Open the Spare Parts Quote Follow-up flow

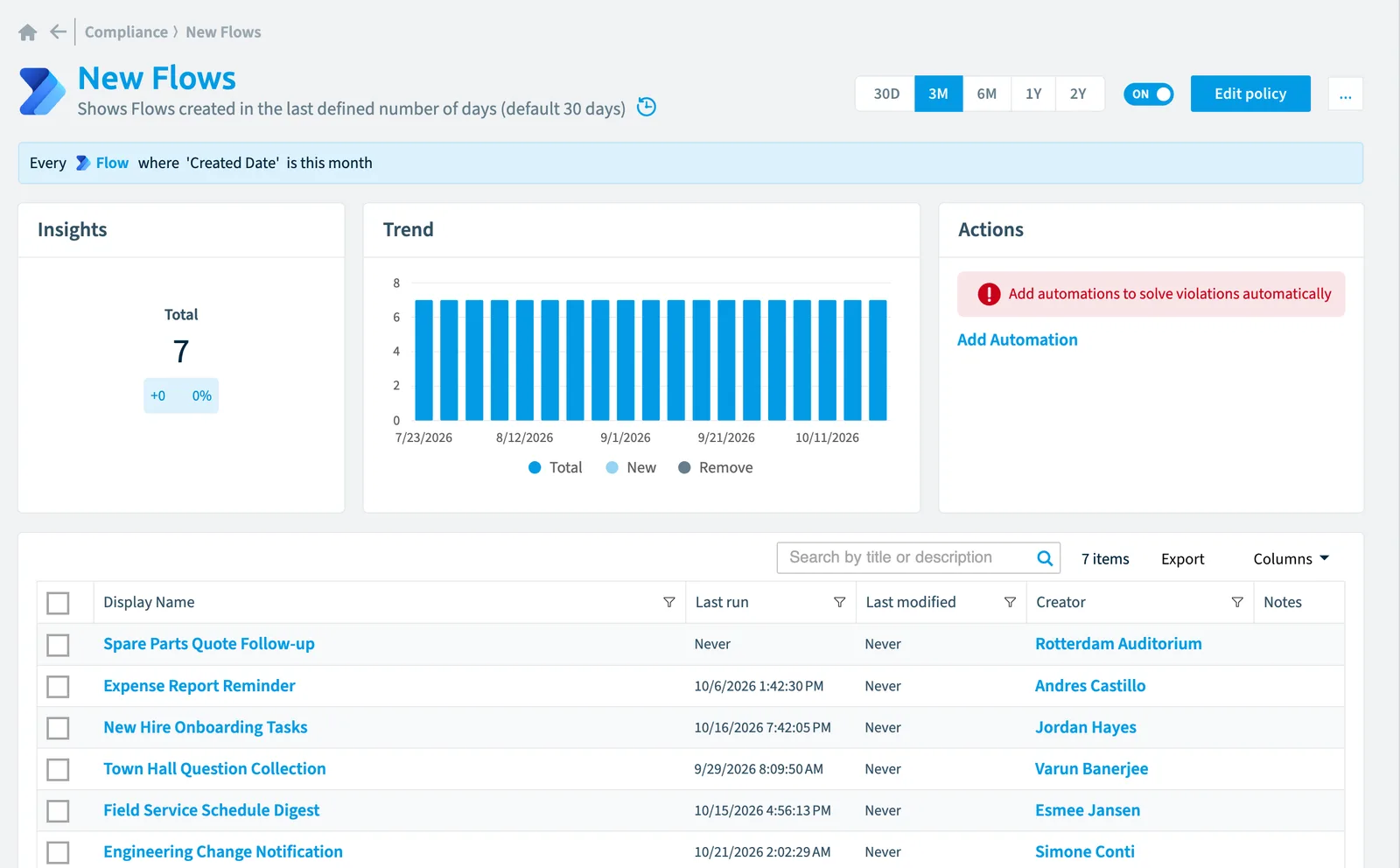[209, 644]
